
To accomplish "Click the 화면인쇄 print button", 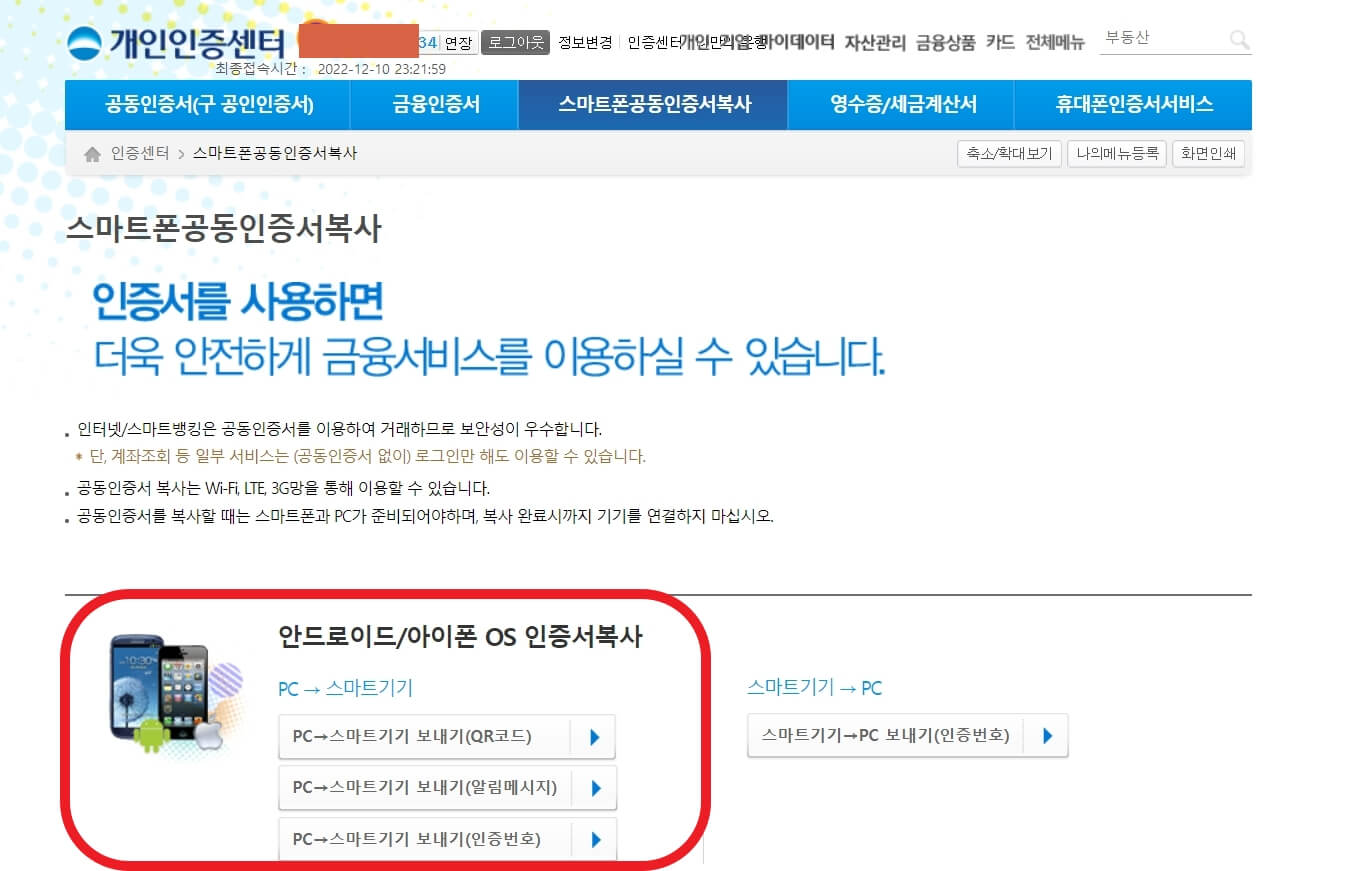I will coord(1208,154).
